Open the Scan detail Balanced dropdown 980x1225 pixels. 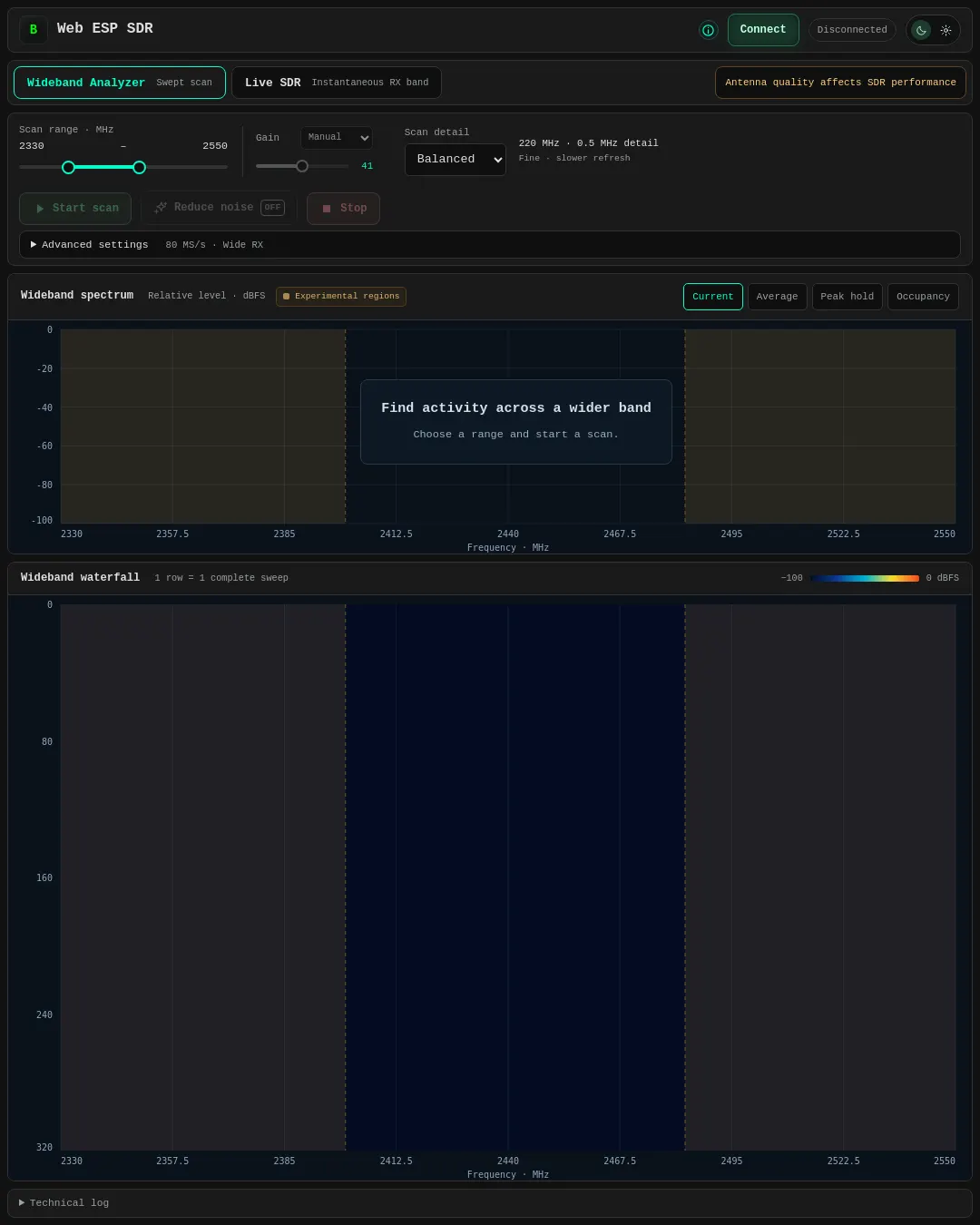point(456,160)
